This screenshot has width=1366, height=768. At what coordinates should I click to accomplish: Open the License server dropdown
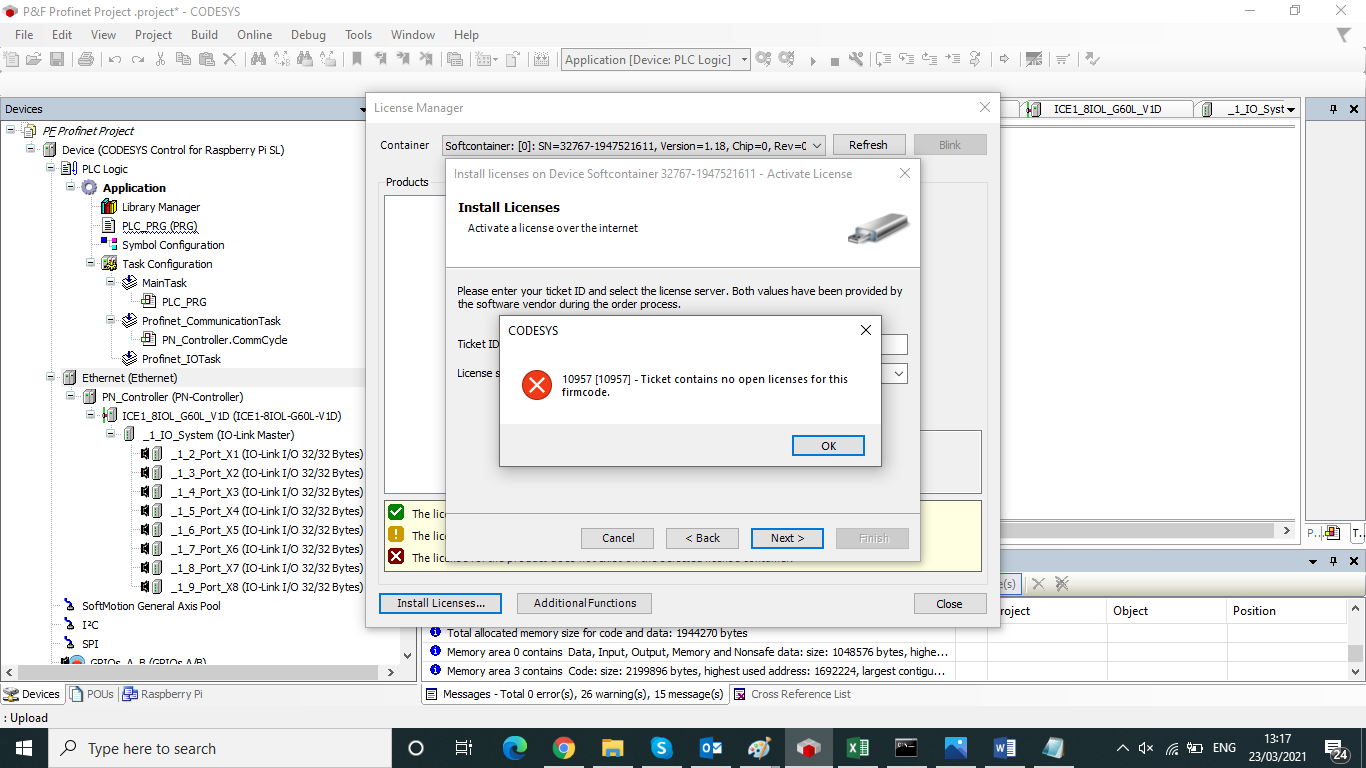coord(895,373)
